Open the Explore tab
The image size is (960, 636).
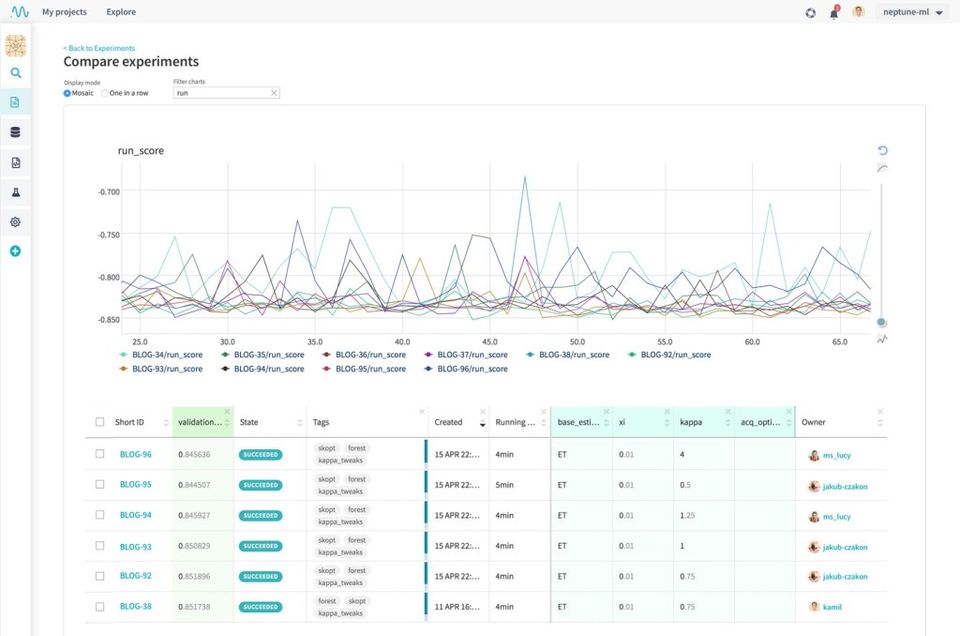tap(121, 12)
